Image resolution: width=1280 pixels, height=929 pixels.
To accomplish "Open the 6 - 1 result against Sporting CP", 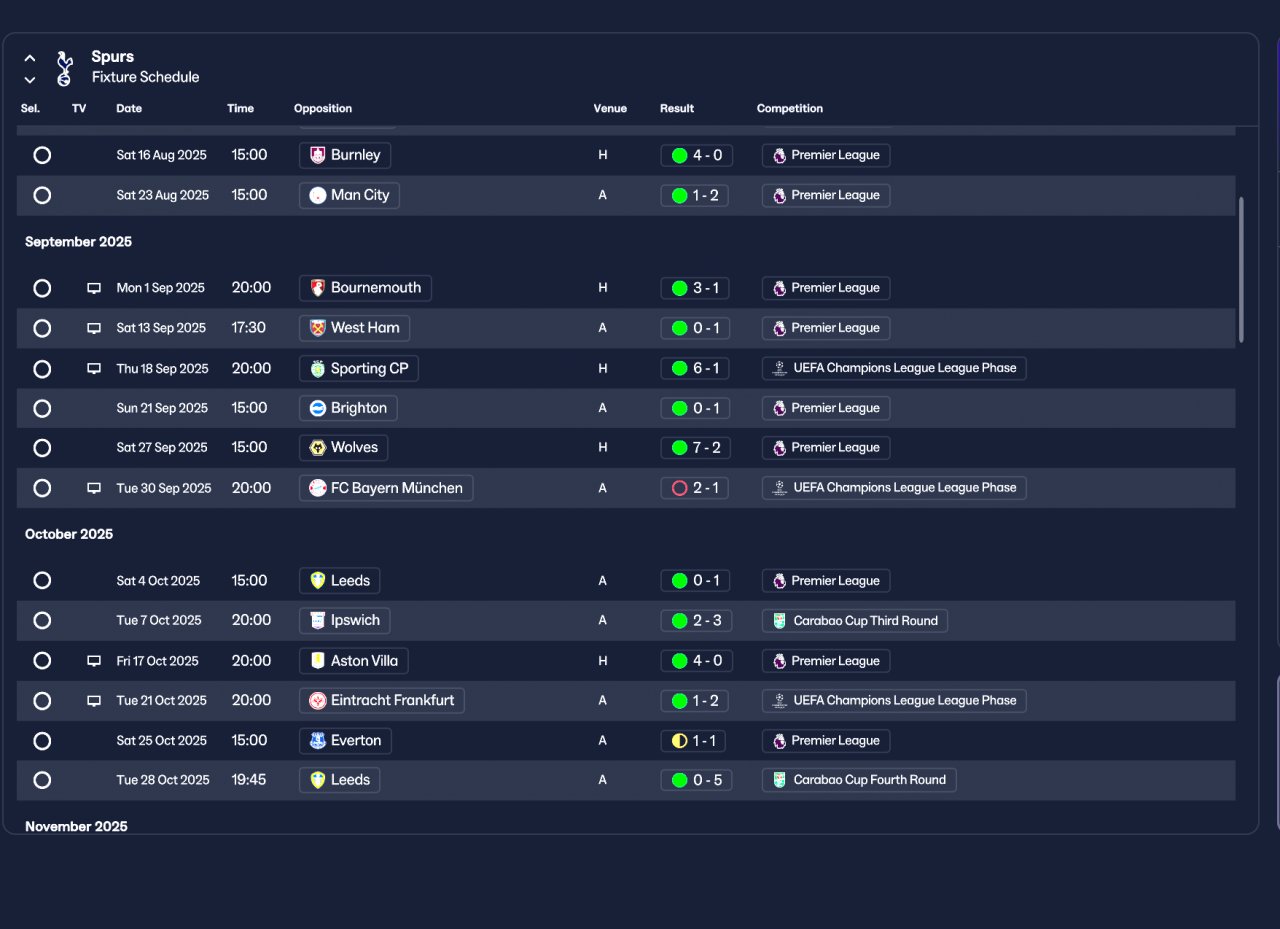I will click(x=695, y=368).
